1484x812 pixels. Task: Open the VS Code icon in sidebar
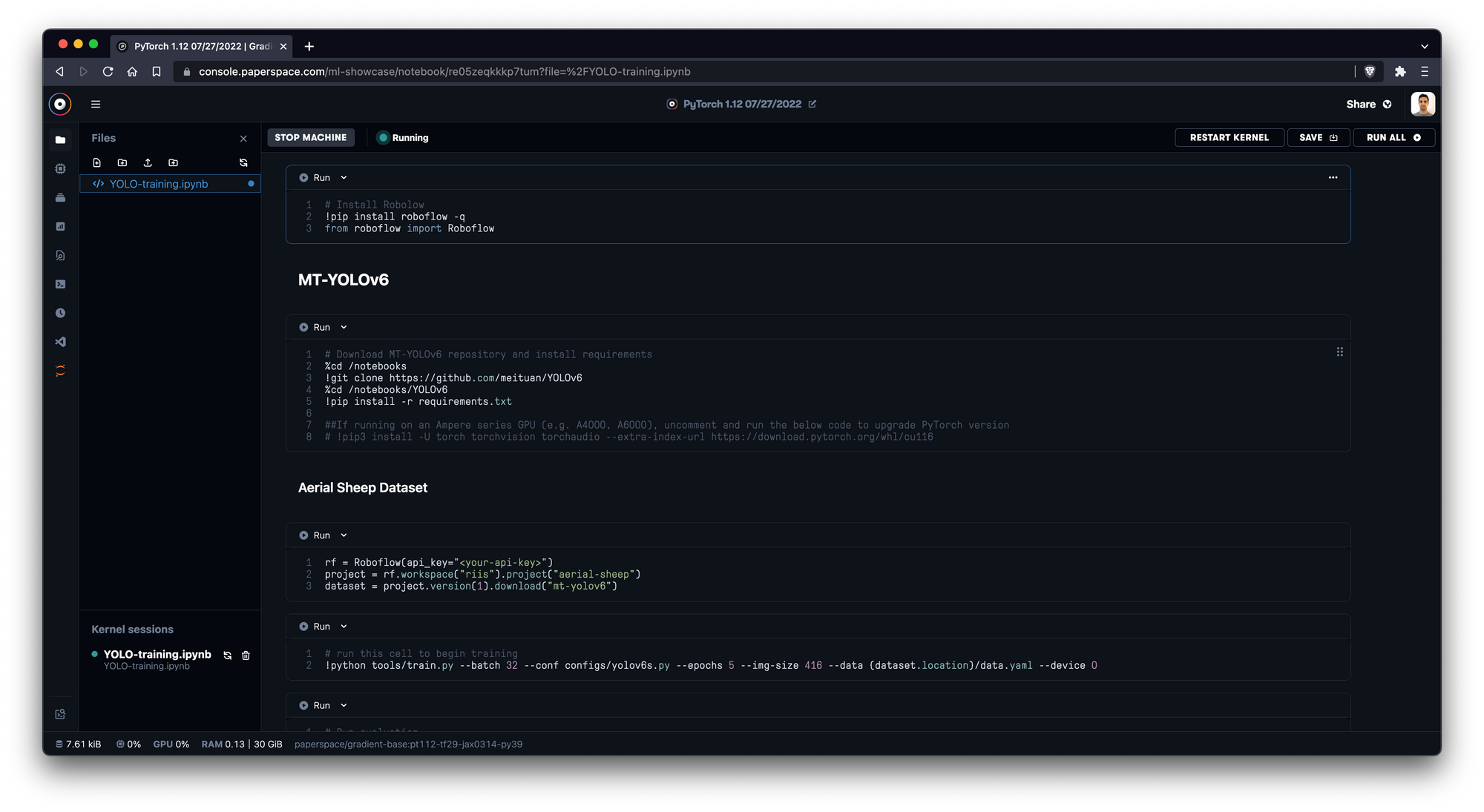click(x=60, y=342)
